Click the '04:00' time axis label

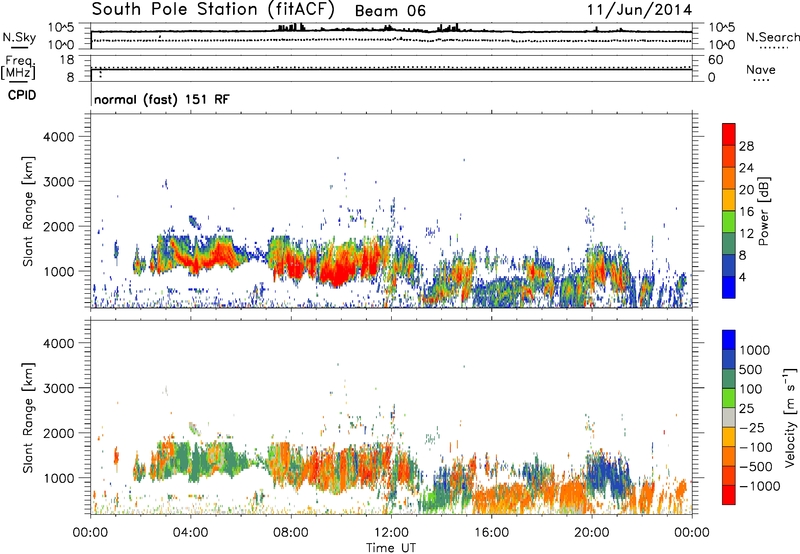(x=190, y=533)
